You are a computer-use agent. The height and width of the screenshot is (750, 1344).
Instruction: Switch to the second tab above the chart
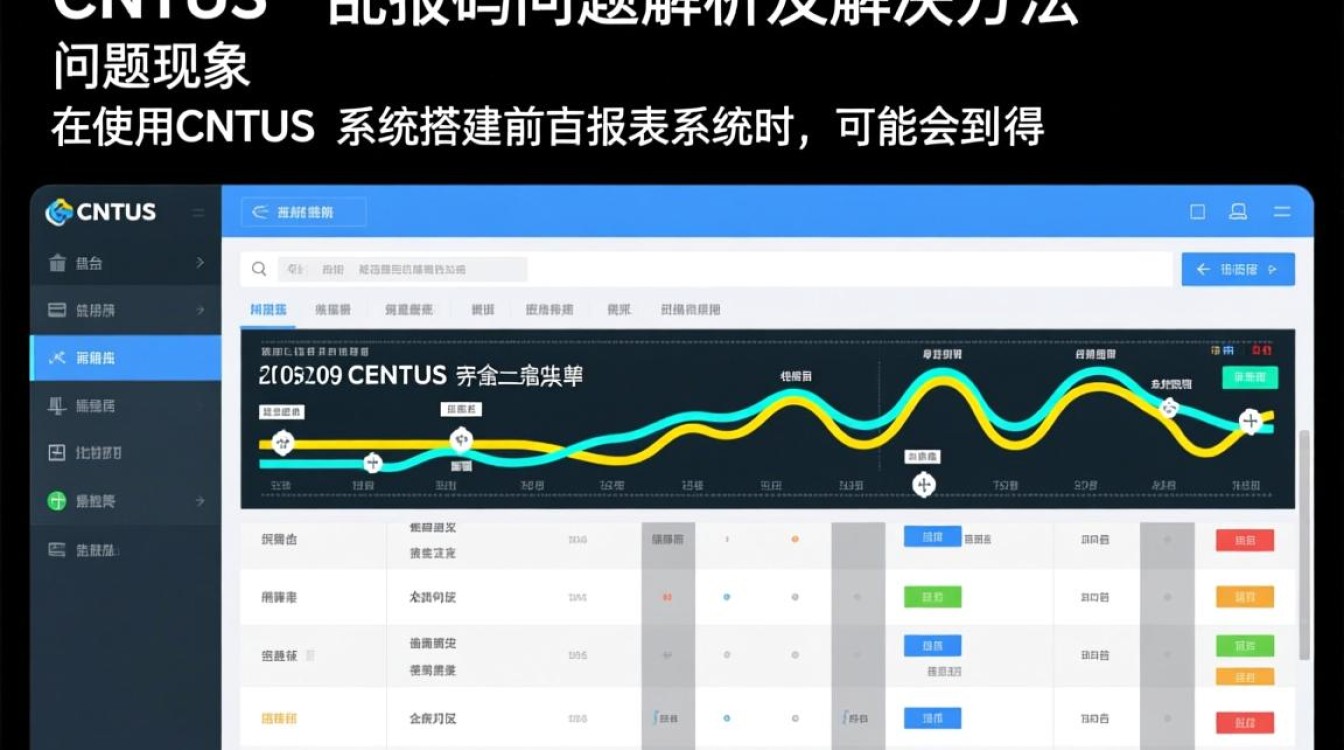pyautogui.click(x=333, y=310)
